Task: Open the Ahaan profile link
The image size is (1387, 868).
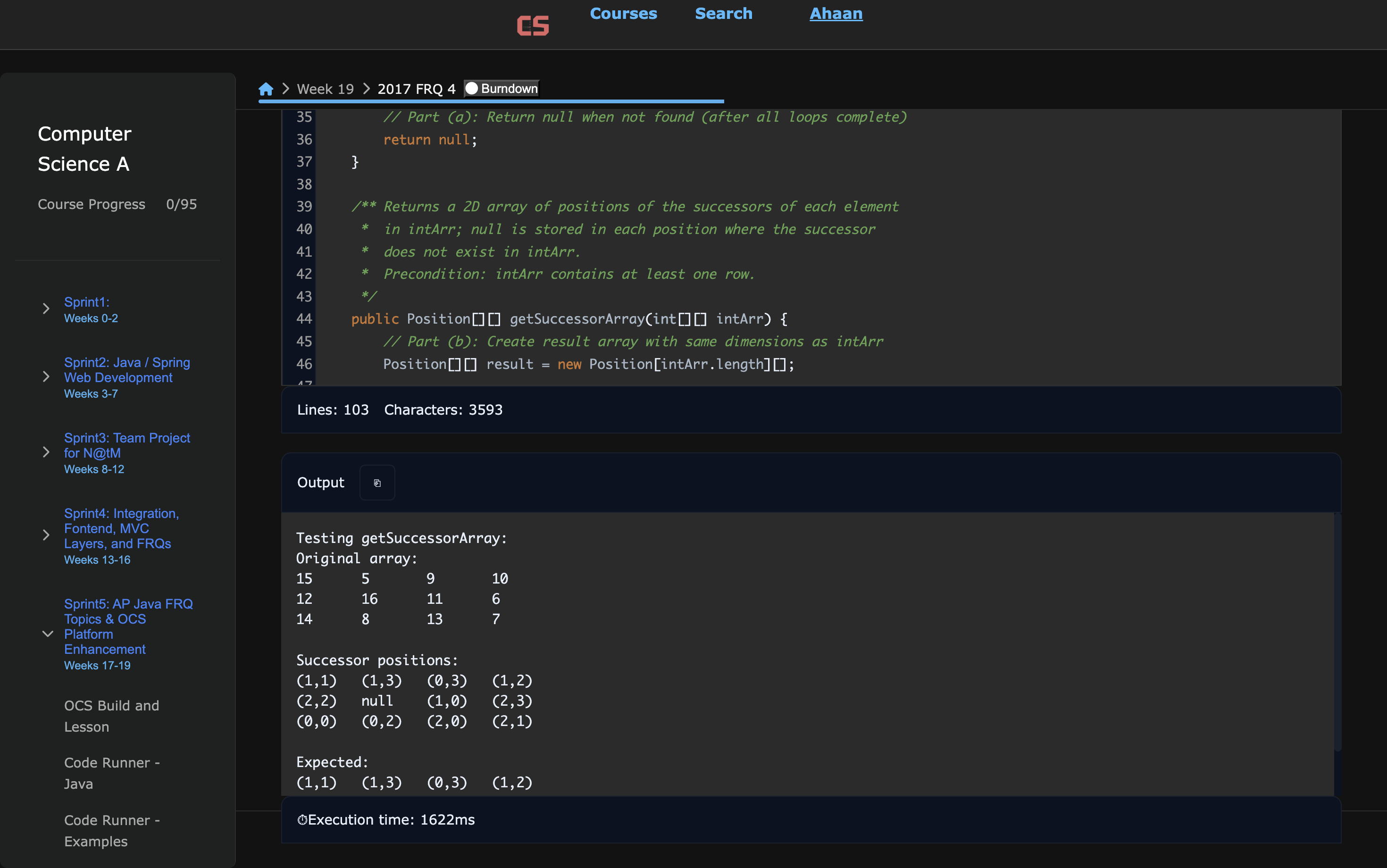Action: 836,14
